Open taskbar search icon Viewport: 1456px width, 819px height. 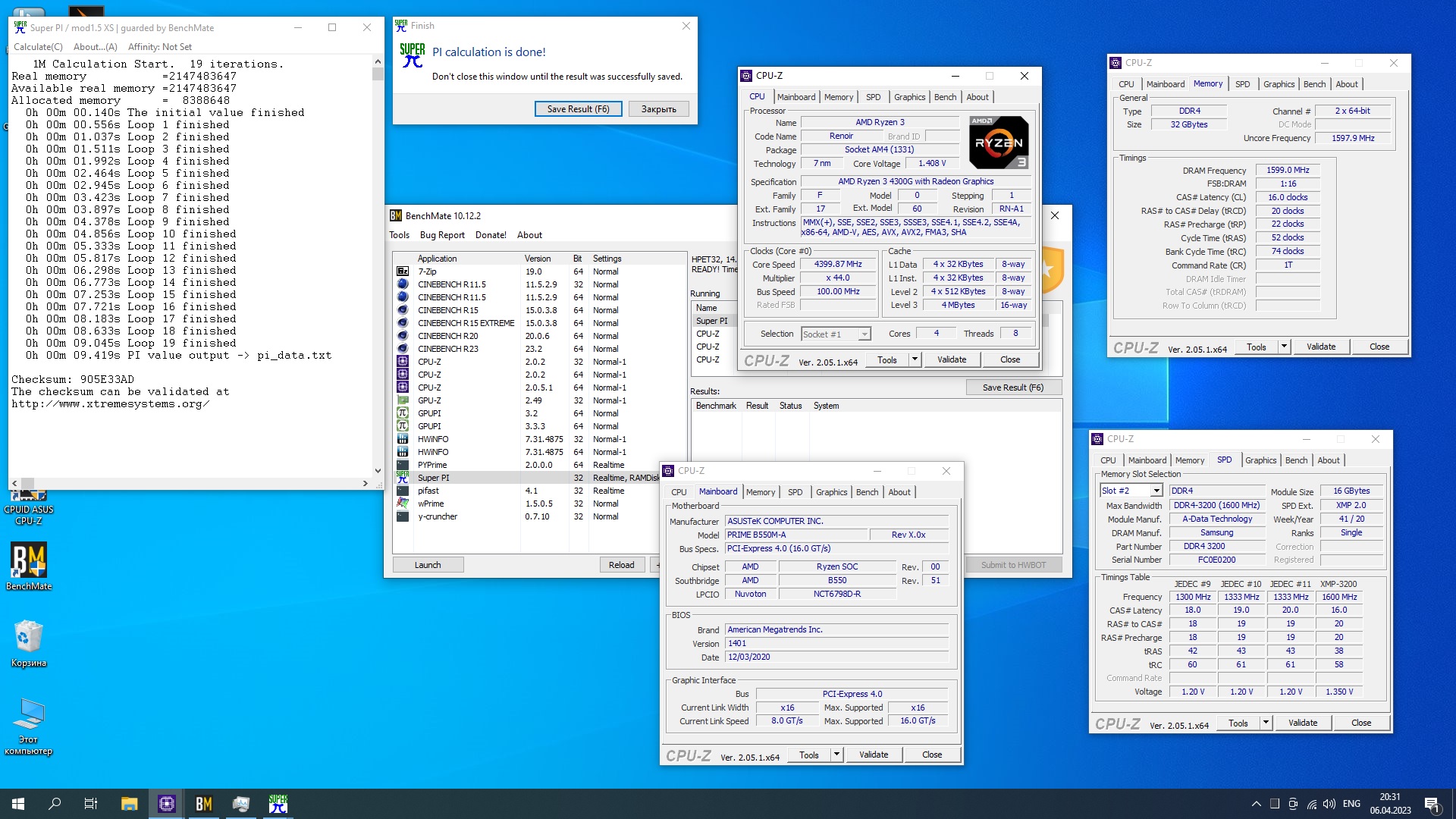point(55,804)
